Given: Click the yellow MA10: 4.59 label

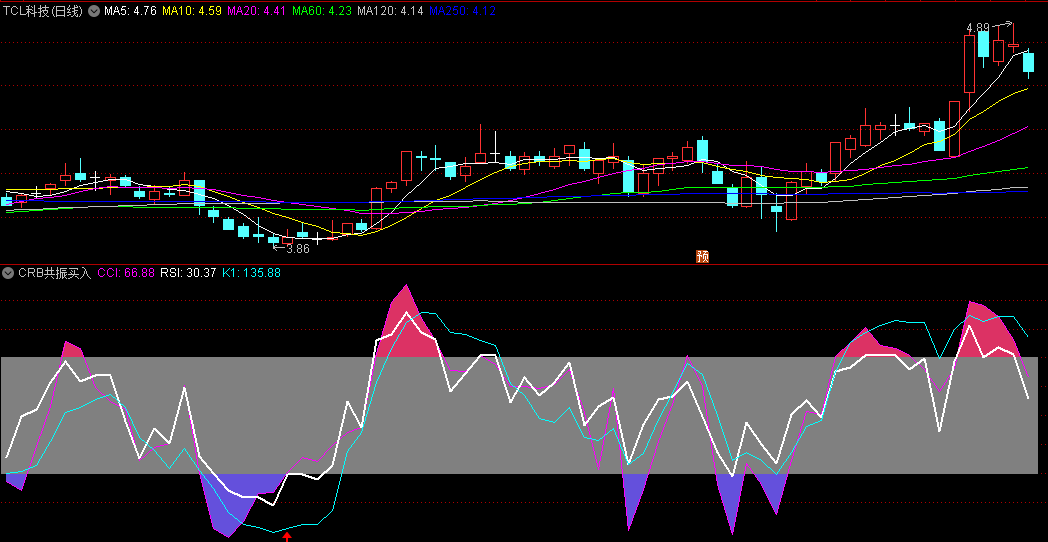Looking at the screenshot, I should (192, 11).
